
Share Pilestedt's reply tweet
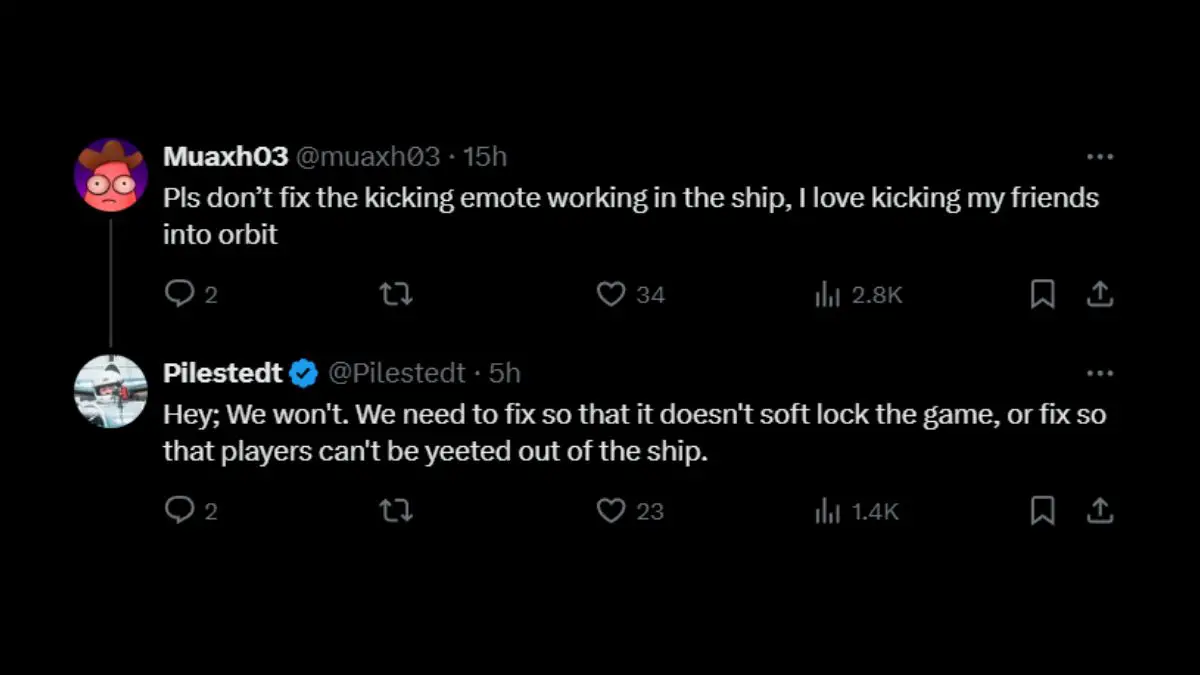point(1100,511)
